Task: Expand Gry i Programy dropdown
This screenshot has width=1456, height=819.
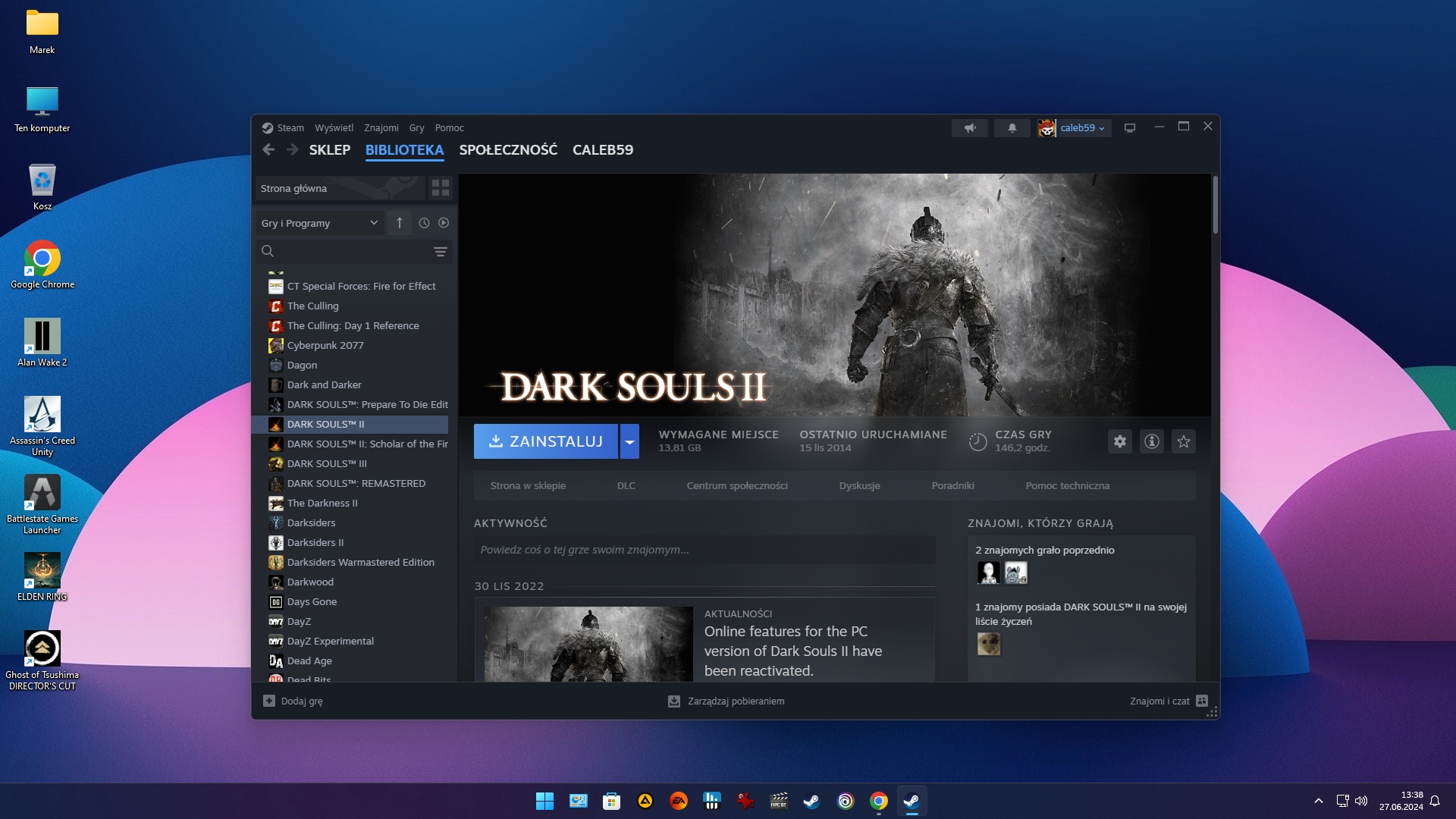Action: pos(318,223)
